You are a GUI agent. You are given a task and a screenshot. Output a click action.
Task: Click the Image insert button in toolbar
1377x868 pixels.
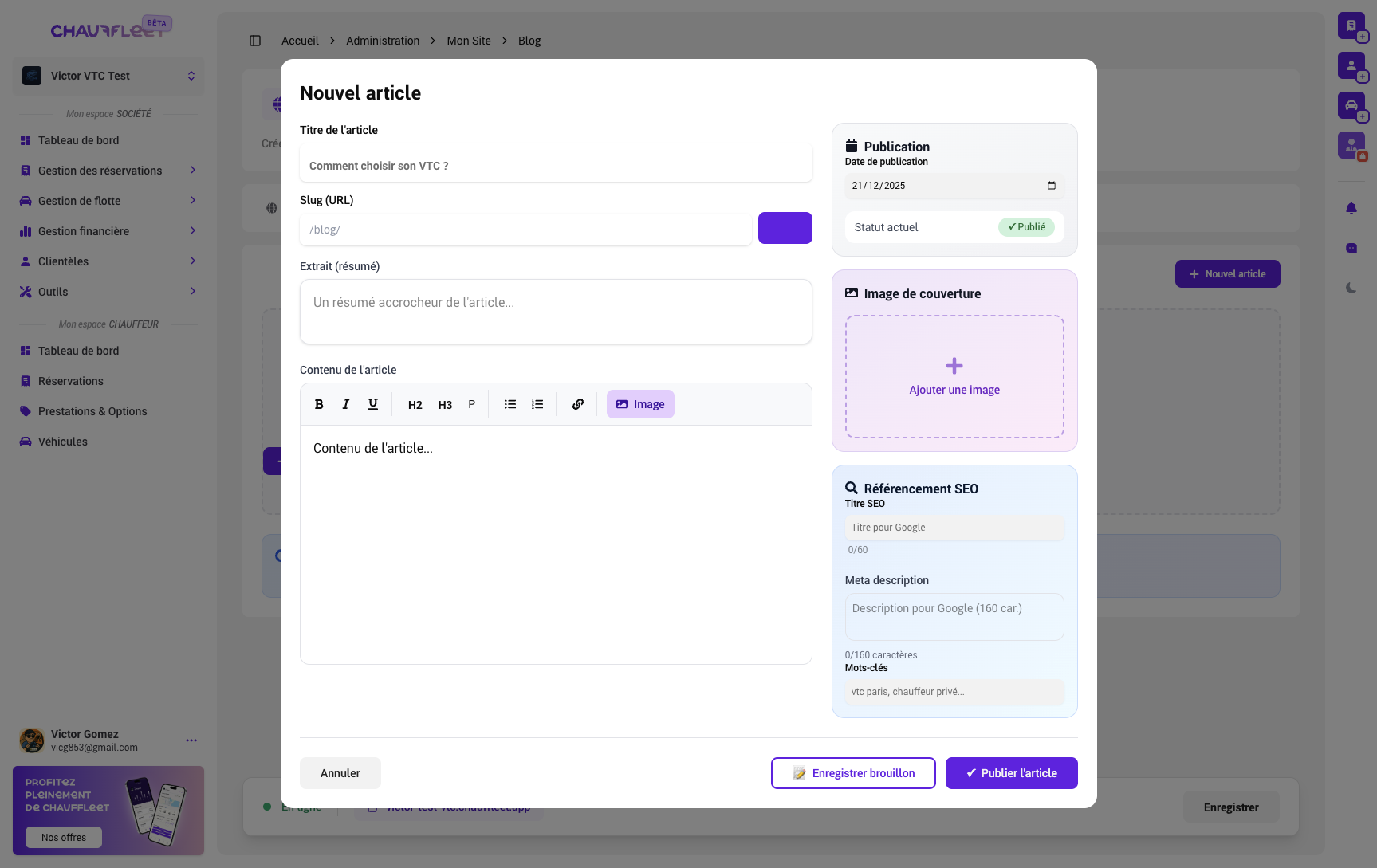click(640, 404)
